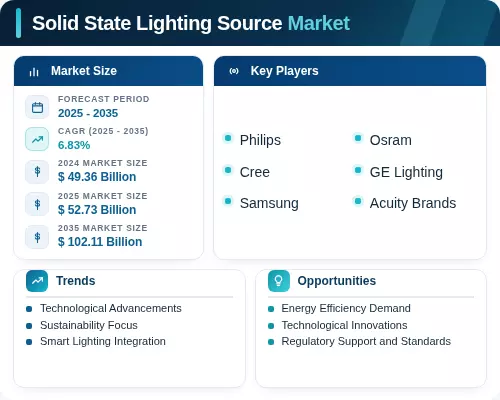This screenshot has width=500, height=400.
Task: Select Philips in Key Players
Action: click(x=260, y=140)
